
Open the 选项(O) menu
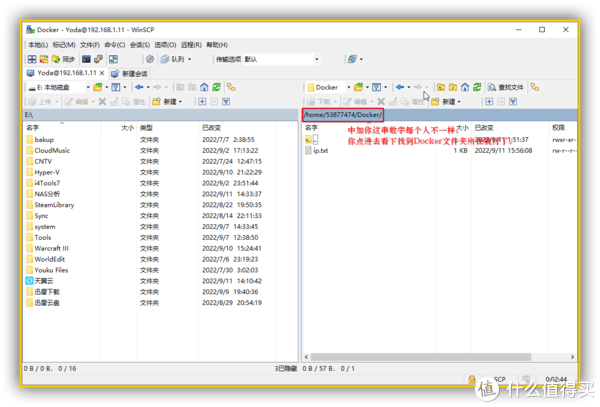(x=165, y=45)
